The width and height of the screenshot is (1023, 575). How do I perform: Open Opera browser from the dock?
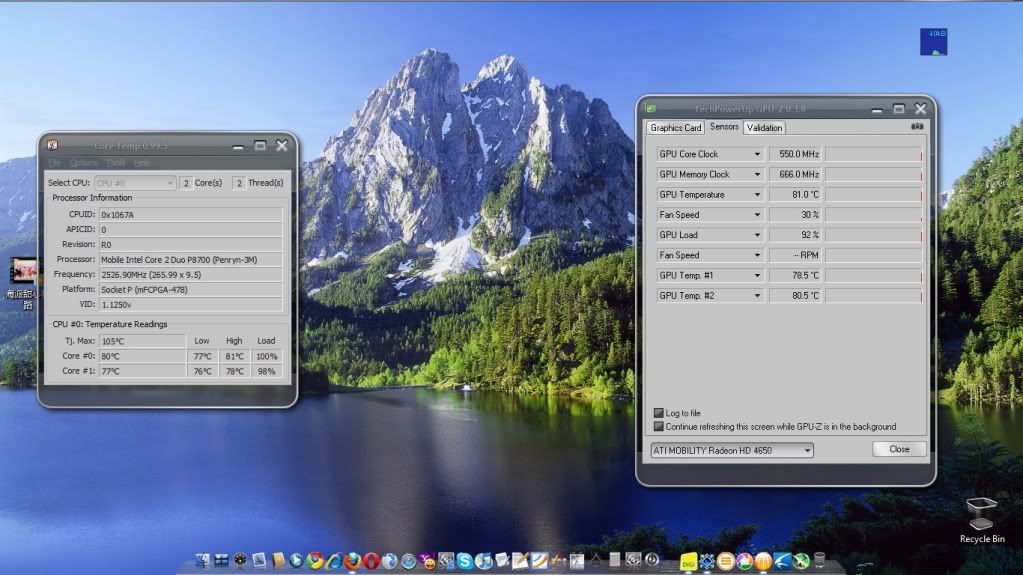(371, 561)
